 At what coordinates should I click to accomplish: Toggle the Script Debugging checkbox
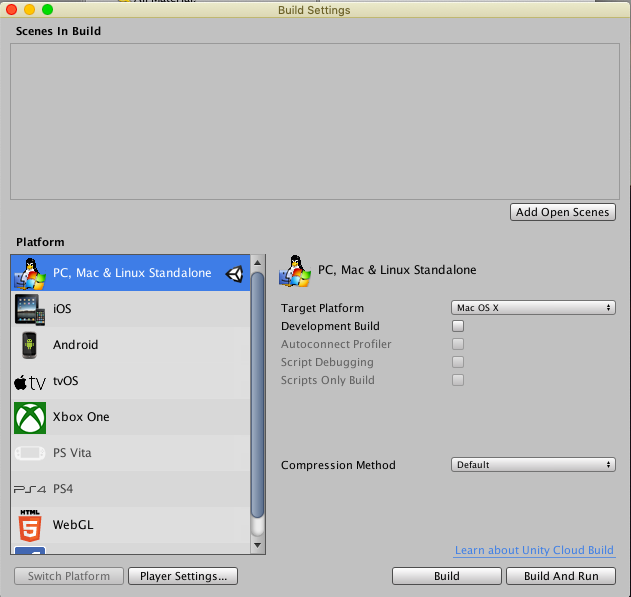click(x=458, y=362)
